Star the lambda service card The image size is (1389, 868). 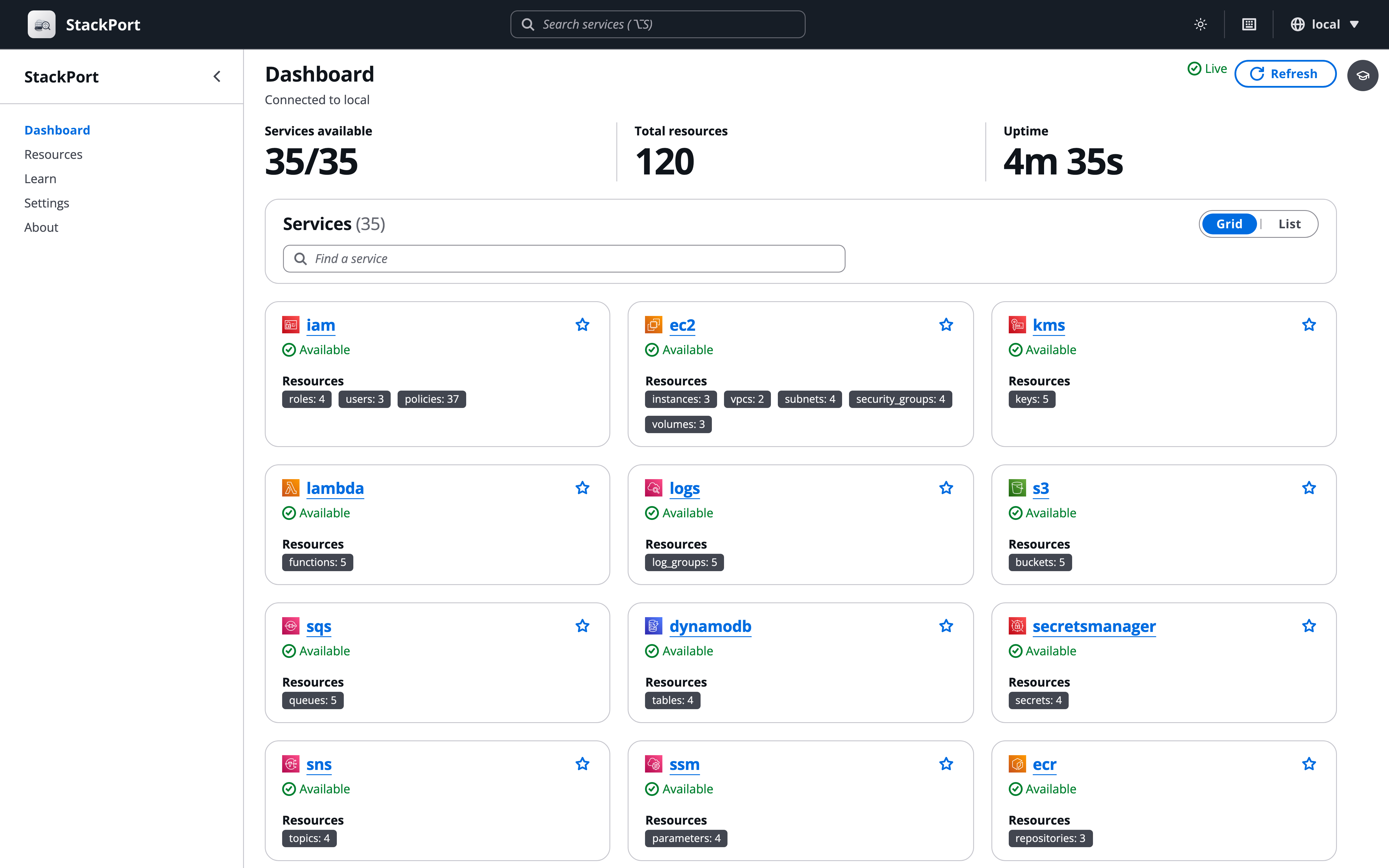click(582, 488)
